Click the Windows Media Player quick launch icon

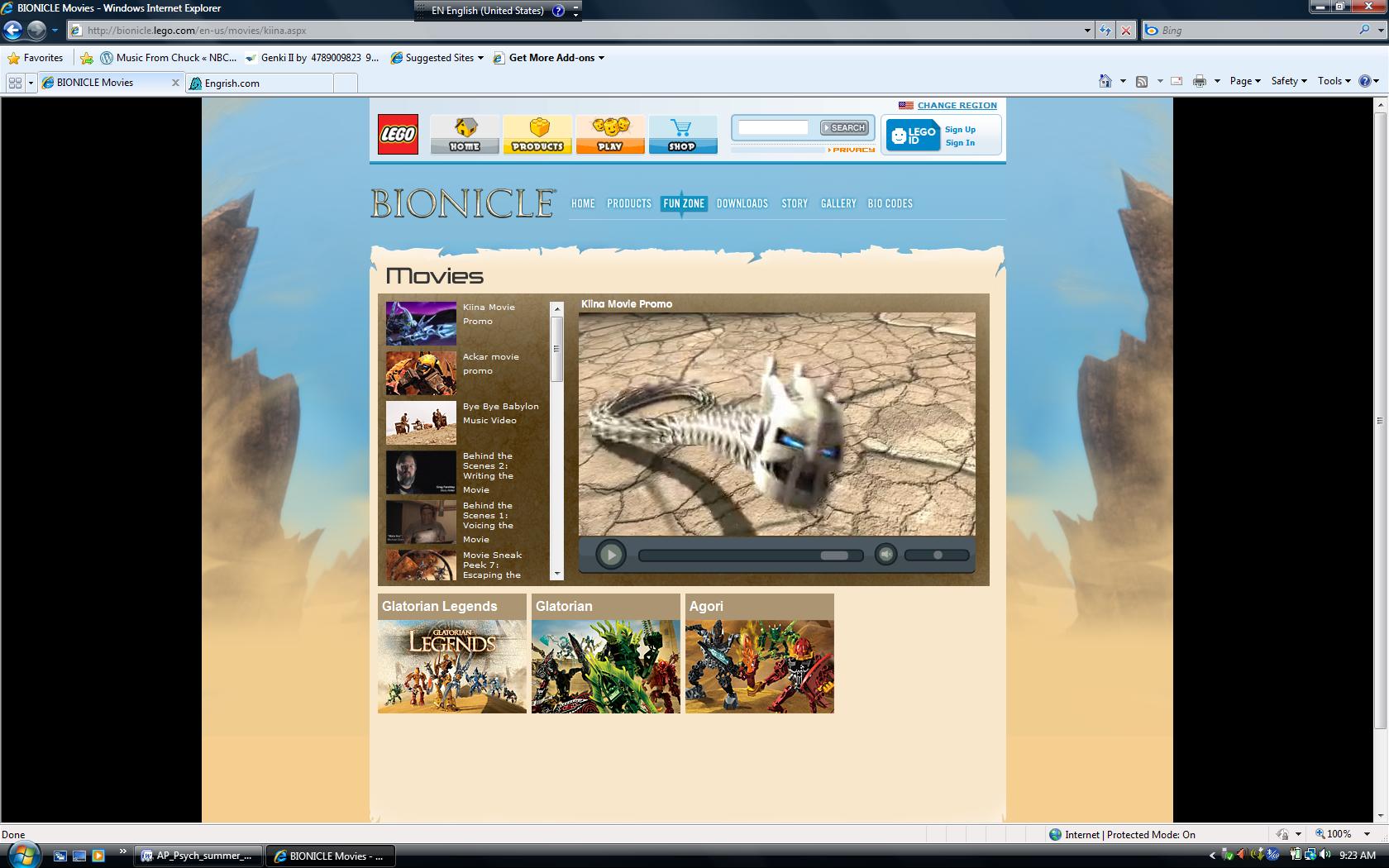[98, 856]
